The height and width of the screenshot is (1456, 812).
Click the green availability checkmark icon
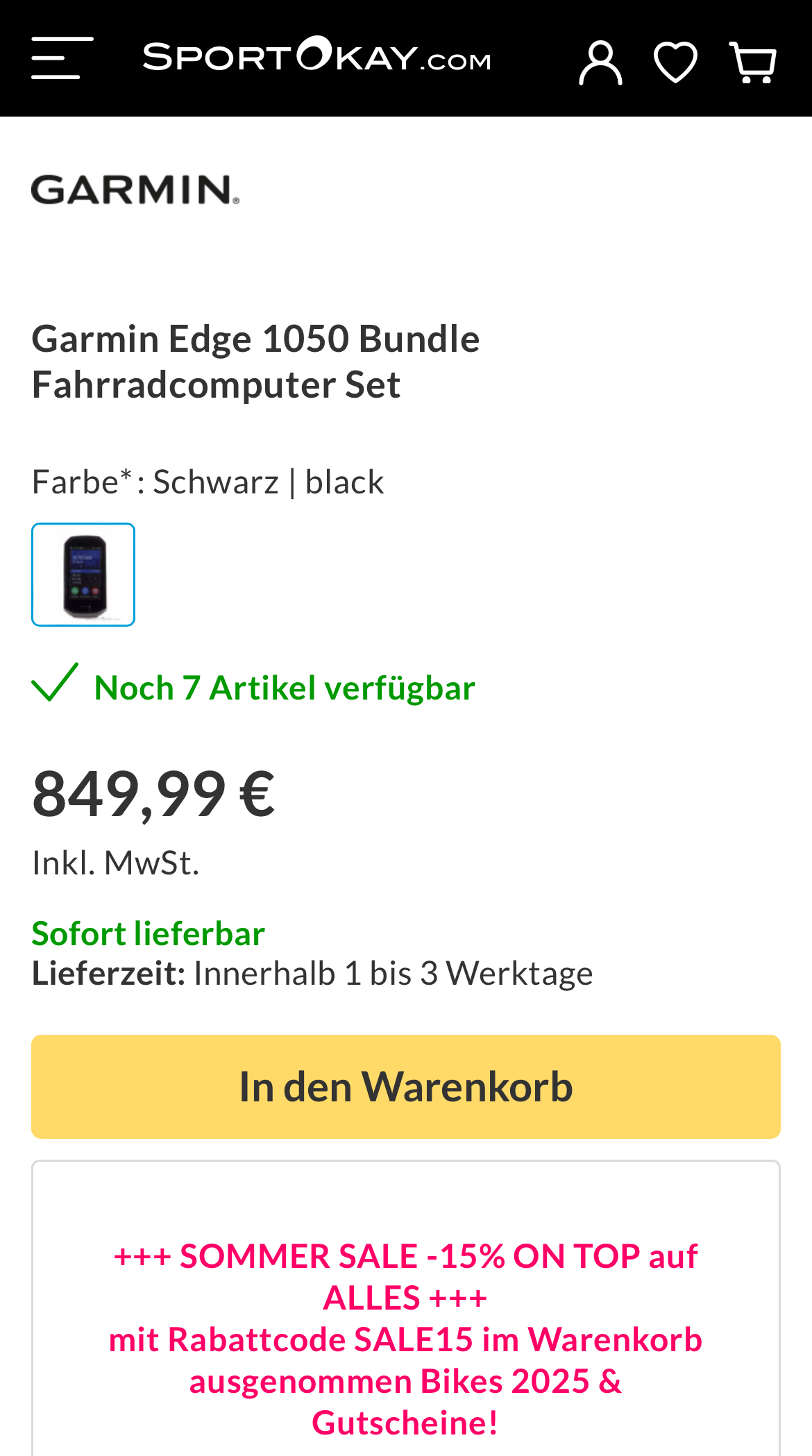pyautogui.click(x=55, y=683)
